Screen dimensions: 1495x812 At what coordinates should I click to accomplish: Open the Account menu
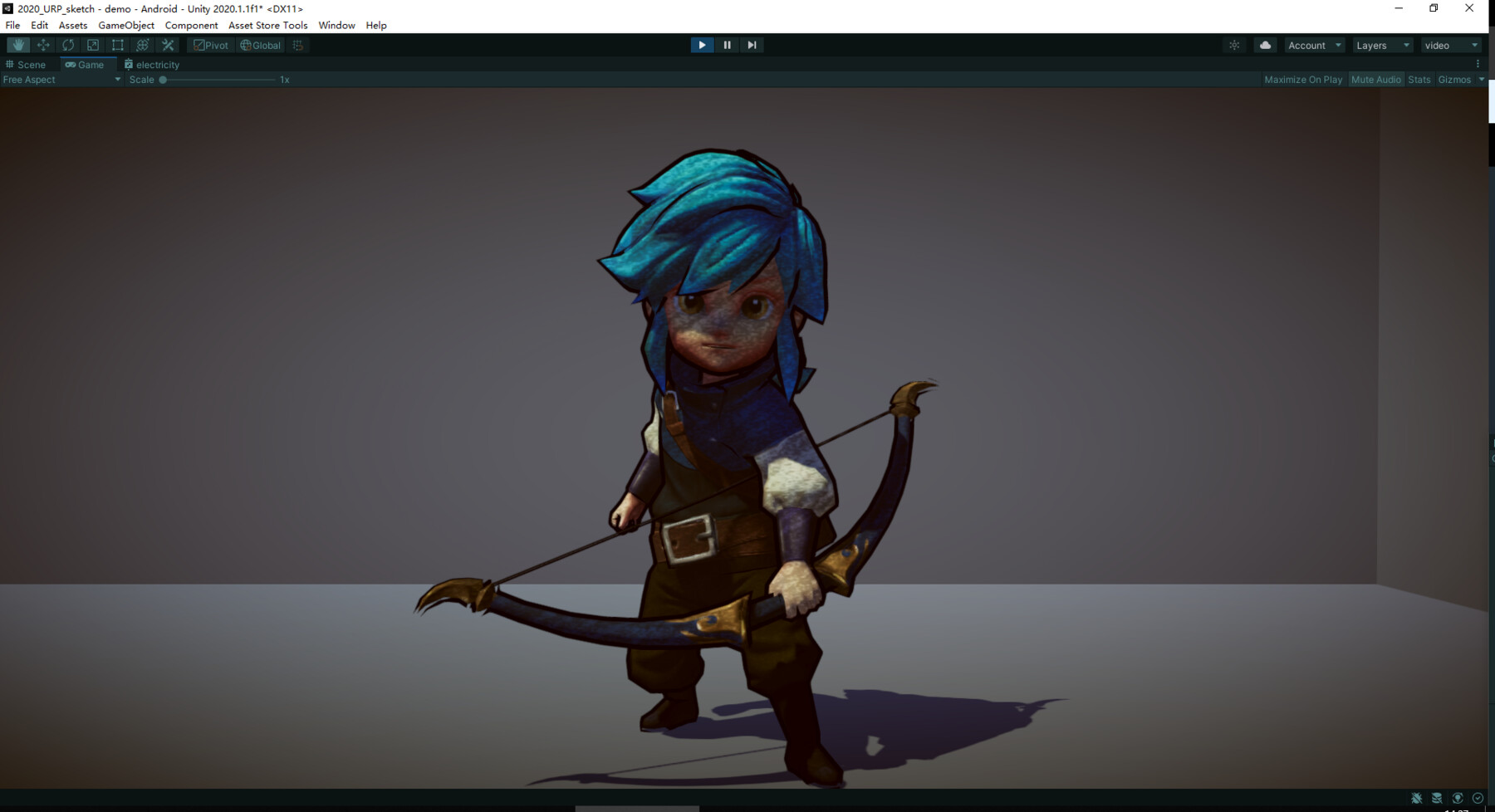[1312, 45]
